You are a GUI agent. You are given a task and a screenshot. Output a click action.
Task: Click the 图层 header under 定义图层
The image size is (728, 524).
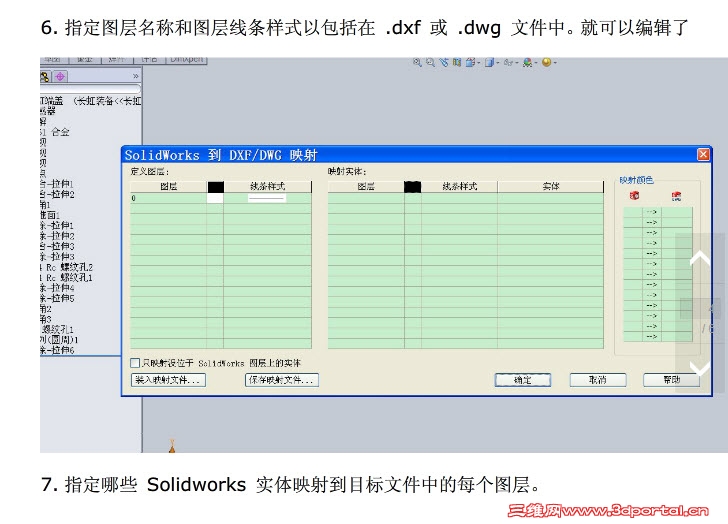169,187
